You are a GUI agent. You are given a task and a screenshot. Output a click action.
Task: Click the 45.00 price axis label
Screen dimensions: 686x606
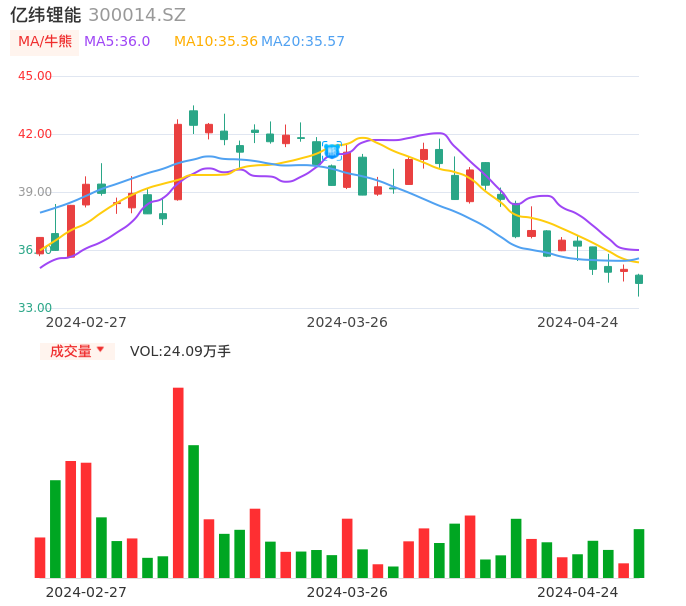pos(35,76)
